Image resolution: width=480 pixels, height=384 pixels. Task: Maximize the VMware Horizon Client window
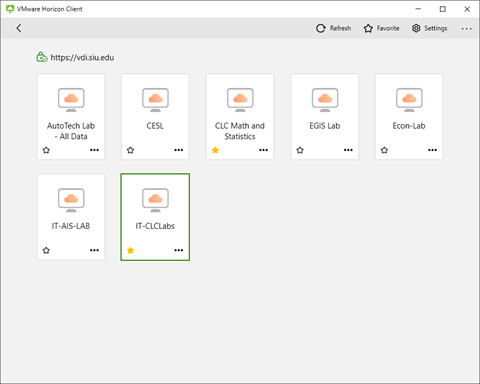pos(442,9)
